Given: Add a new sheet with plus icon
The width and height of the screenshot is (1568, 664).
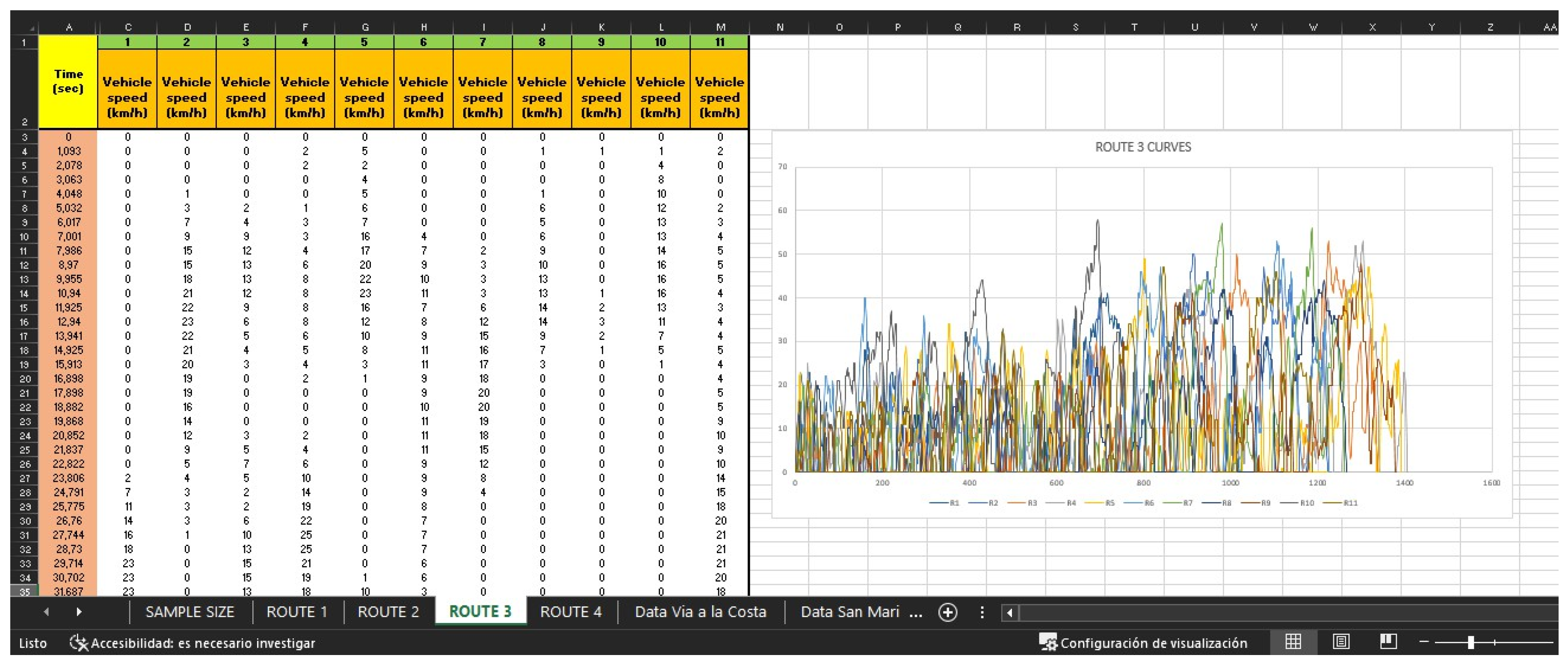Looking at the screenshot, I should pos(948,612).
